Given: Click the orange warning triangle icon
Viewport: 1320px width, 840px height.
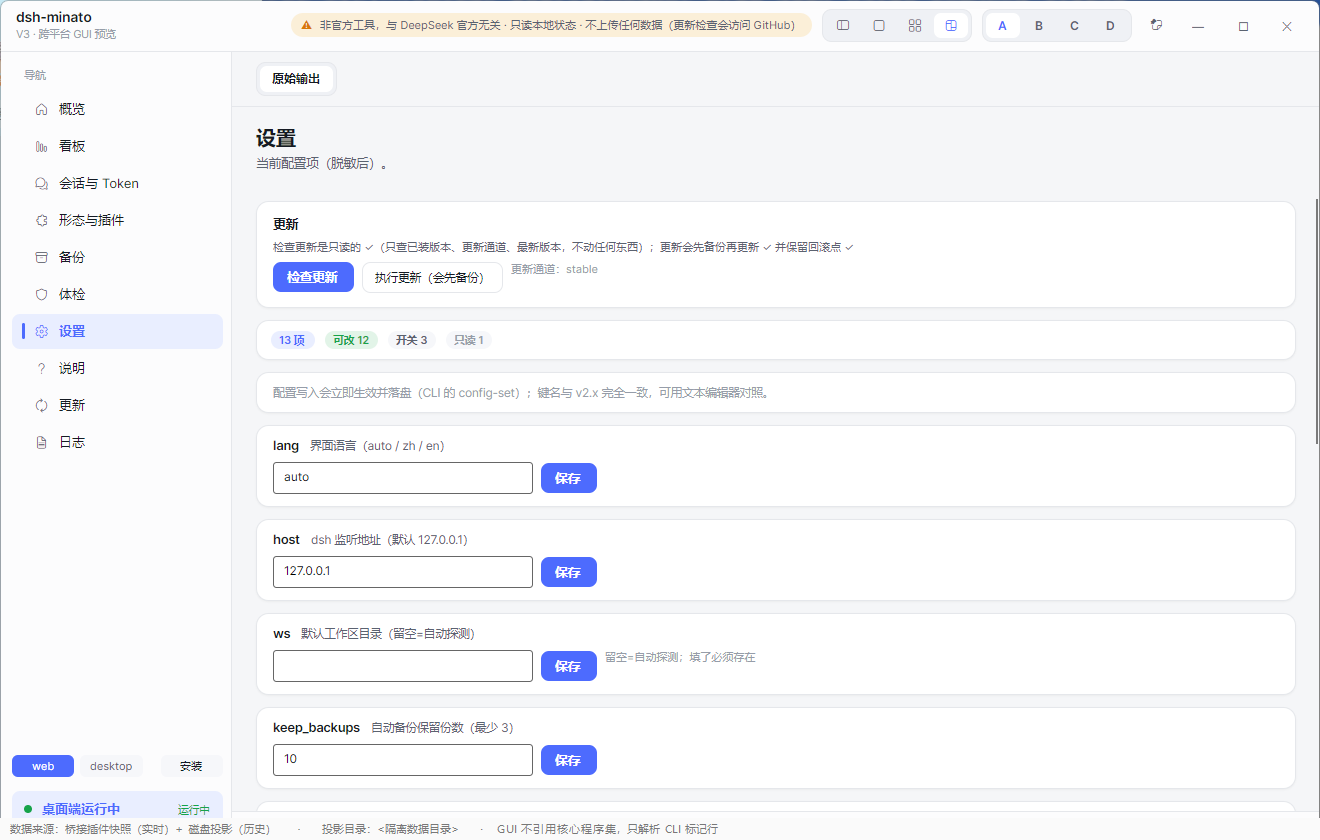Looking at the screenshot, I should coord(307,26).
